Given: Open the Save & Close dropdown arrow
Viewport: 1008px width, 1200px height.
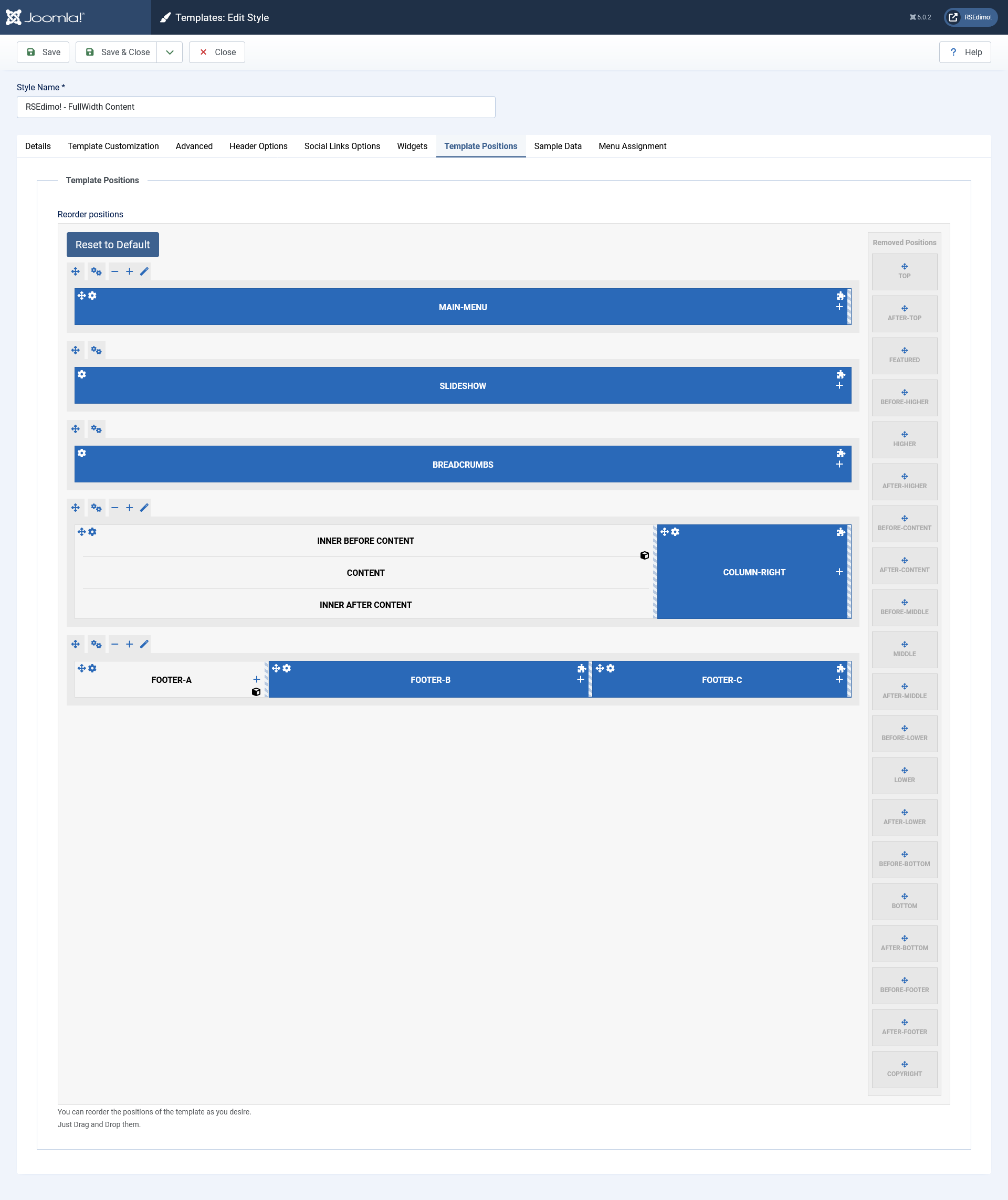Looking at the screenshot, I should [170, 52].
